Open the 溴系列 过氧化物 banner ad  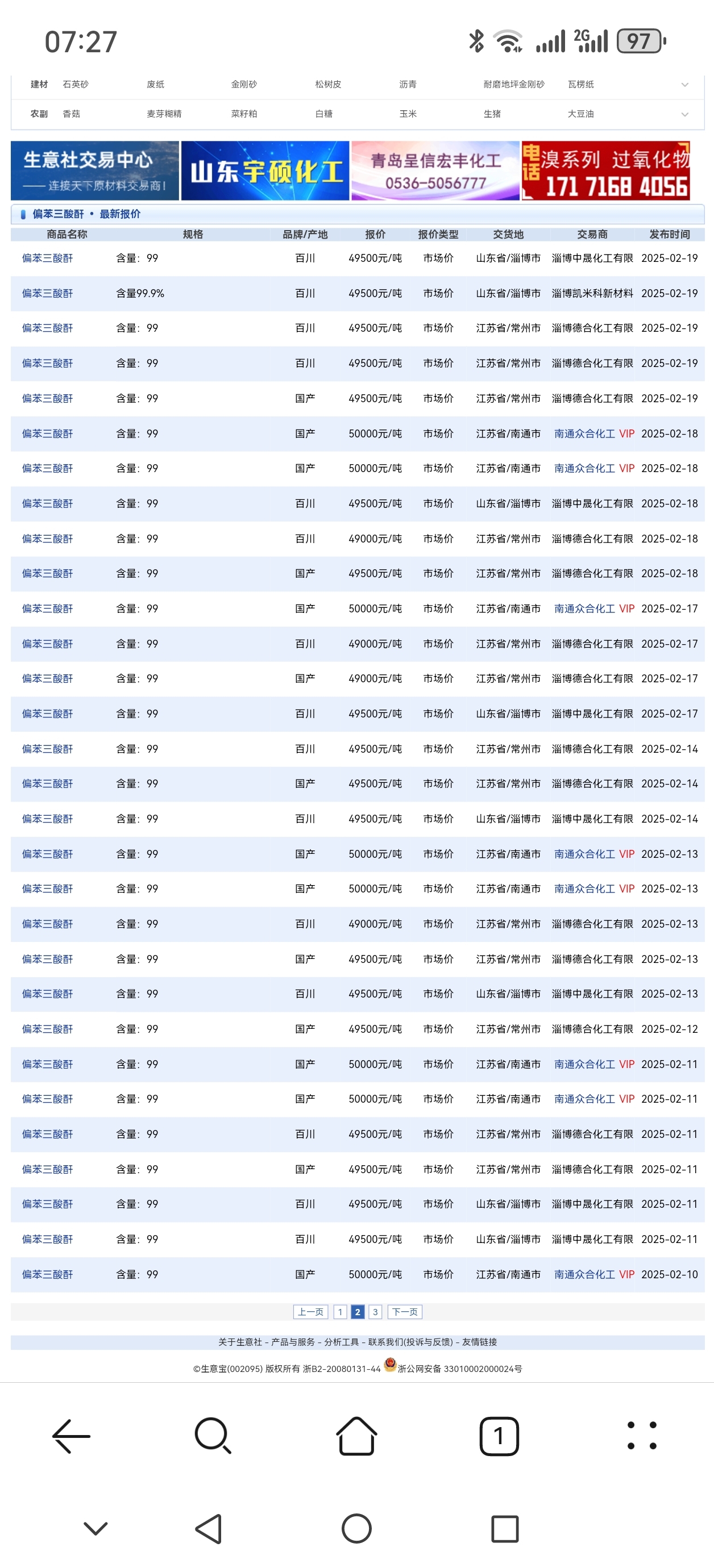pyautogui.click(x=606, y=171)
